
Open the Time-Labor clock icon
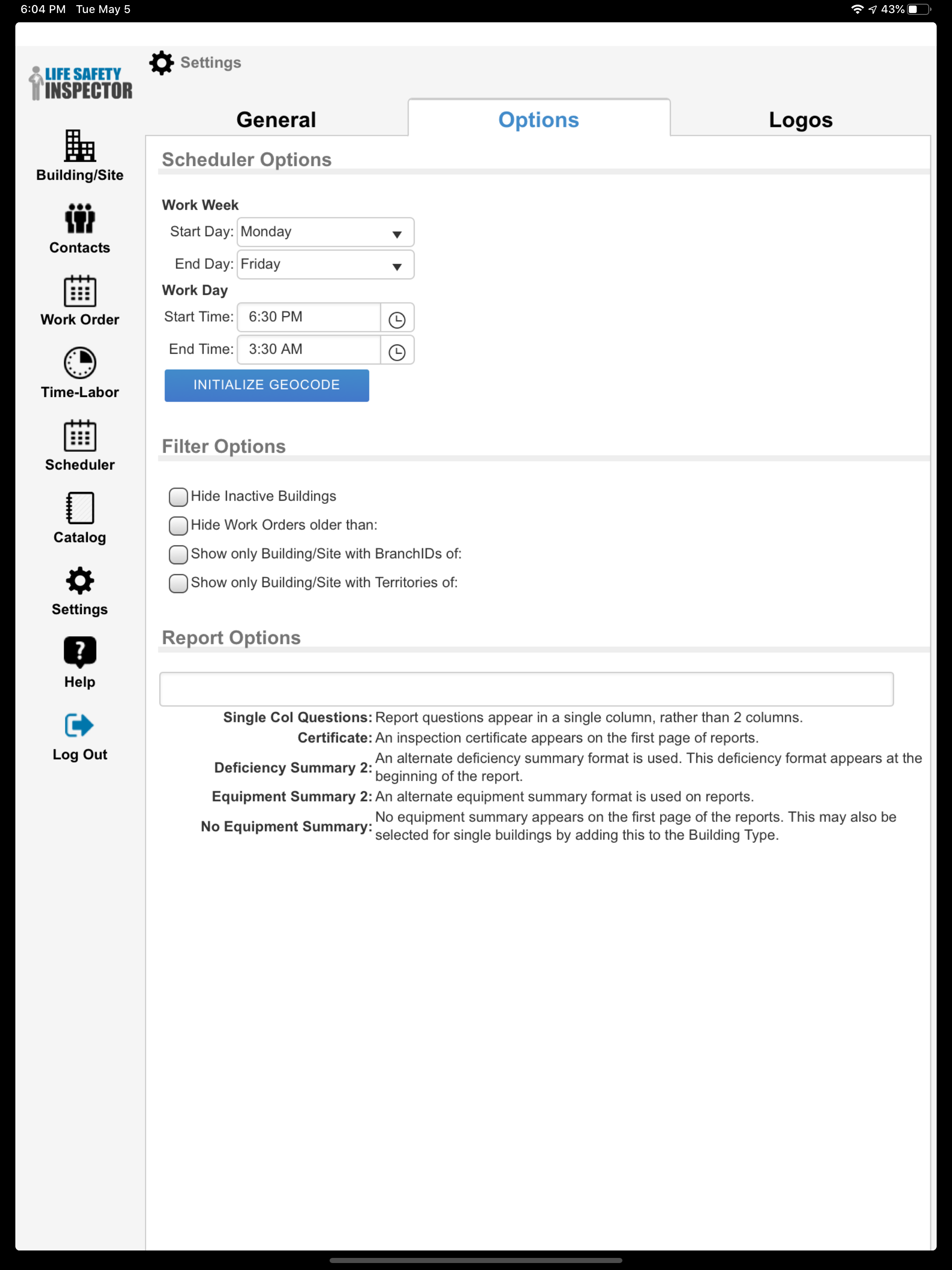click(80, 363)
